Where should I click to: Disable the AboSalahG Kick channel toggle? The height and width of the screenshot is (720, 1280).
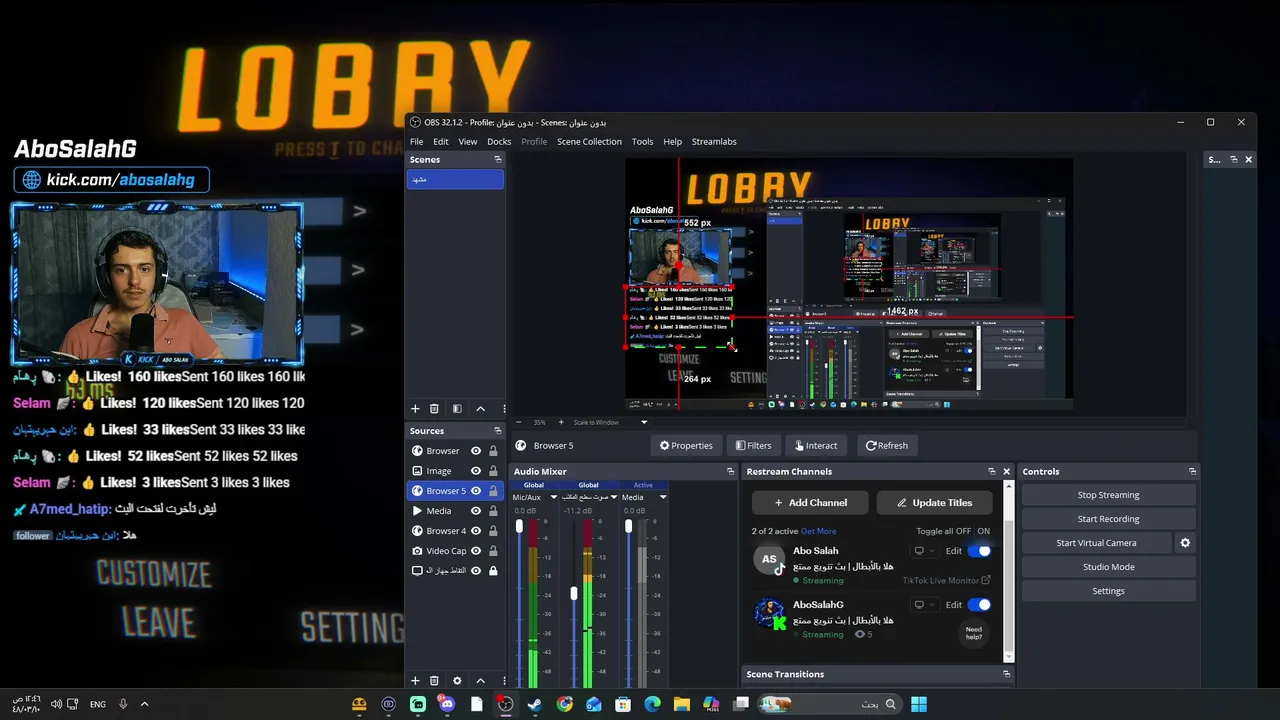[979, 605]
